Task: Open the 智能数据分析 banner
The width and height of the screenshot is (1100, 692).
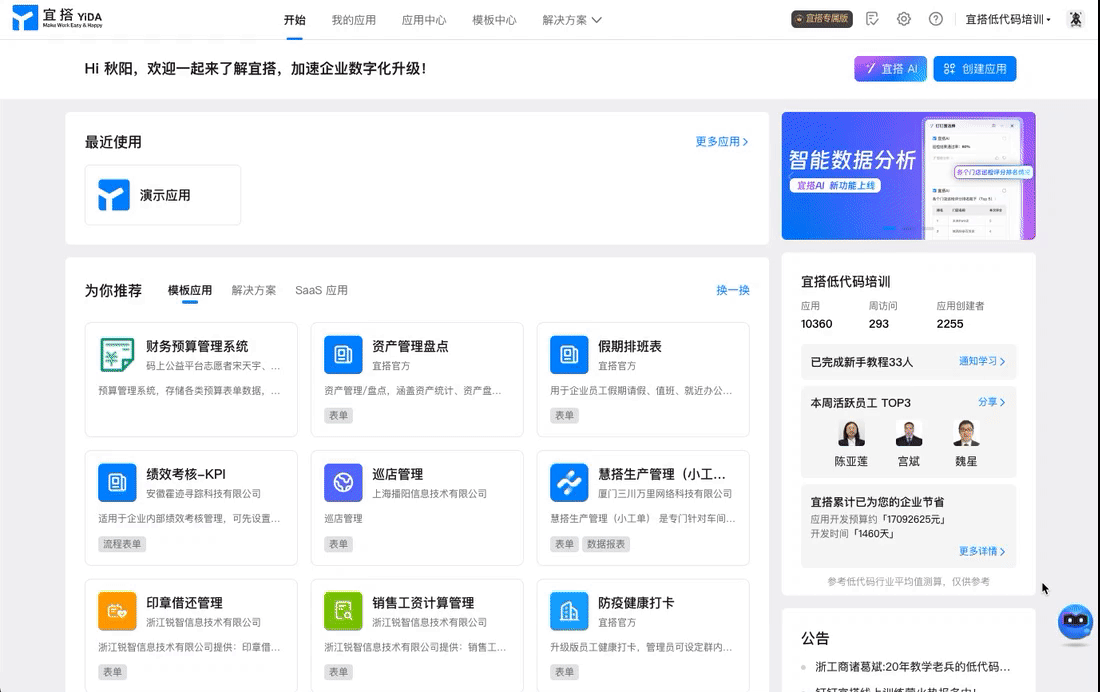Action: coord(908,176)
